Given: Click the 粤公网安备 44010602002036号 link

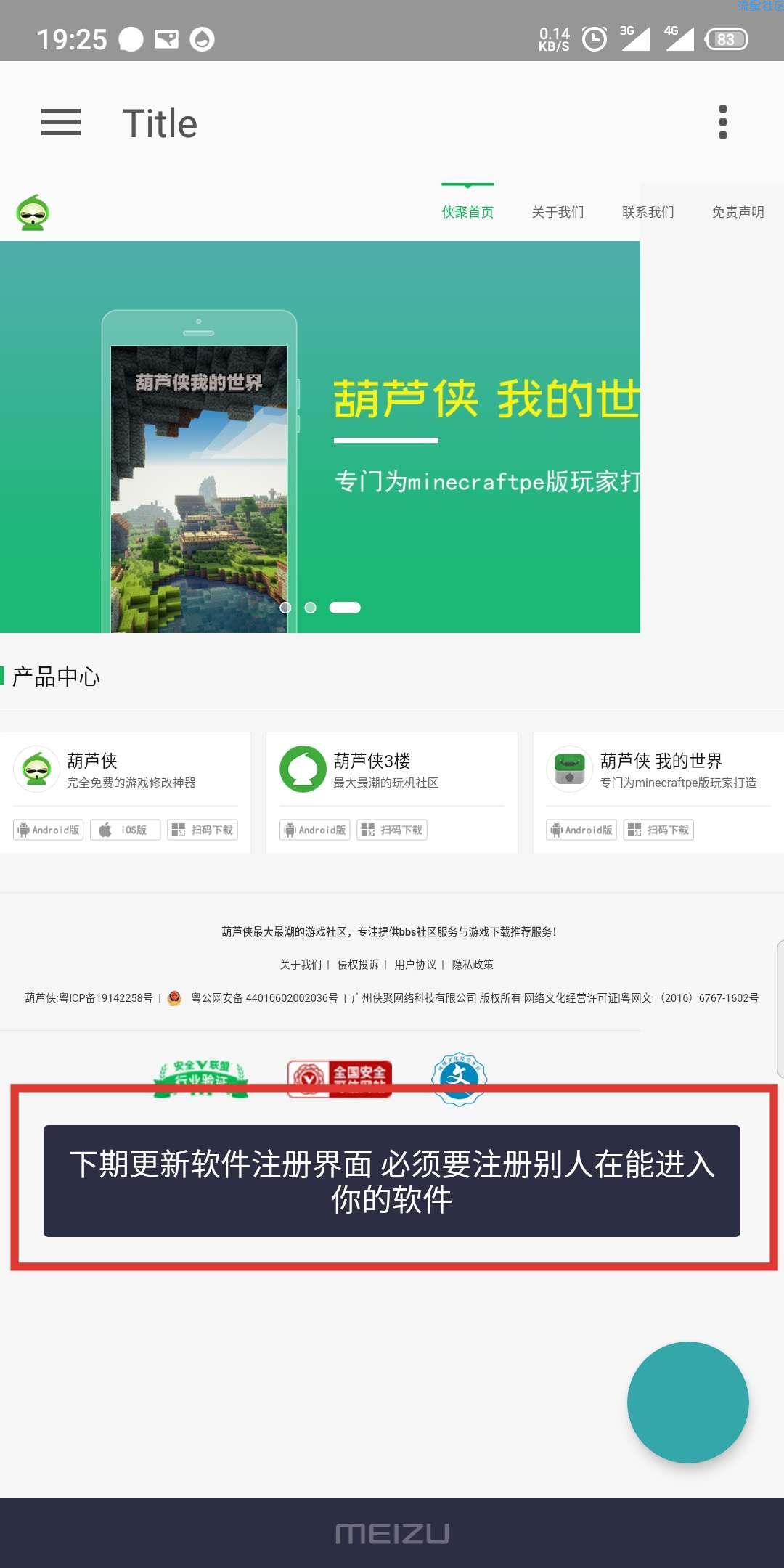Looking at the screenshot, I should 264,998.
